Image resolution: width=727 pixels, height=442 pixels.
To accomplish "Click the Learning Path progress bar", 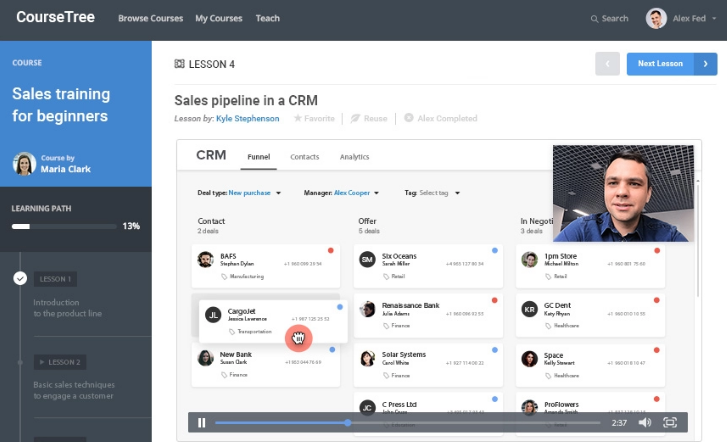I will [x=64, y=226].
